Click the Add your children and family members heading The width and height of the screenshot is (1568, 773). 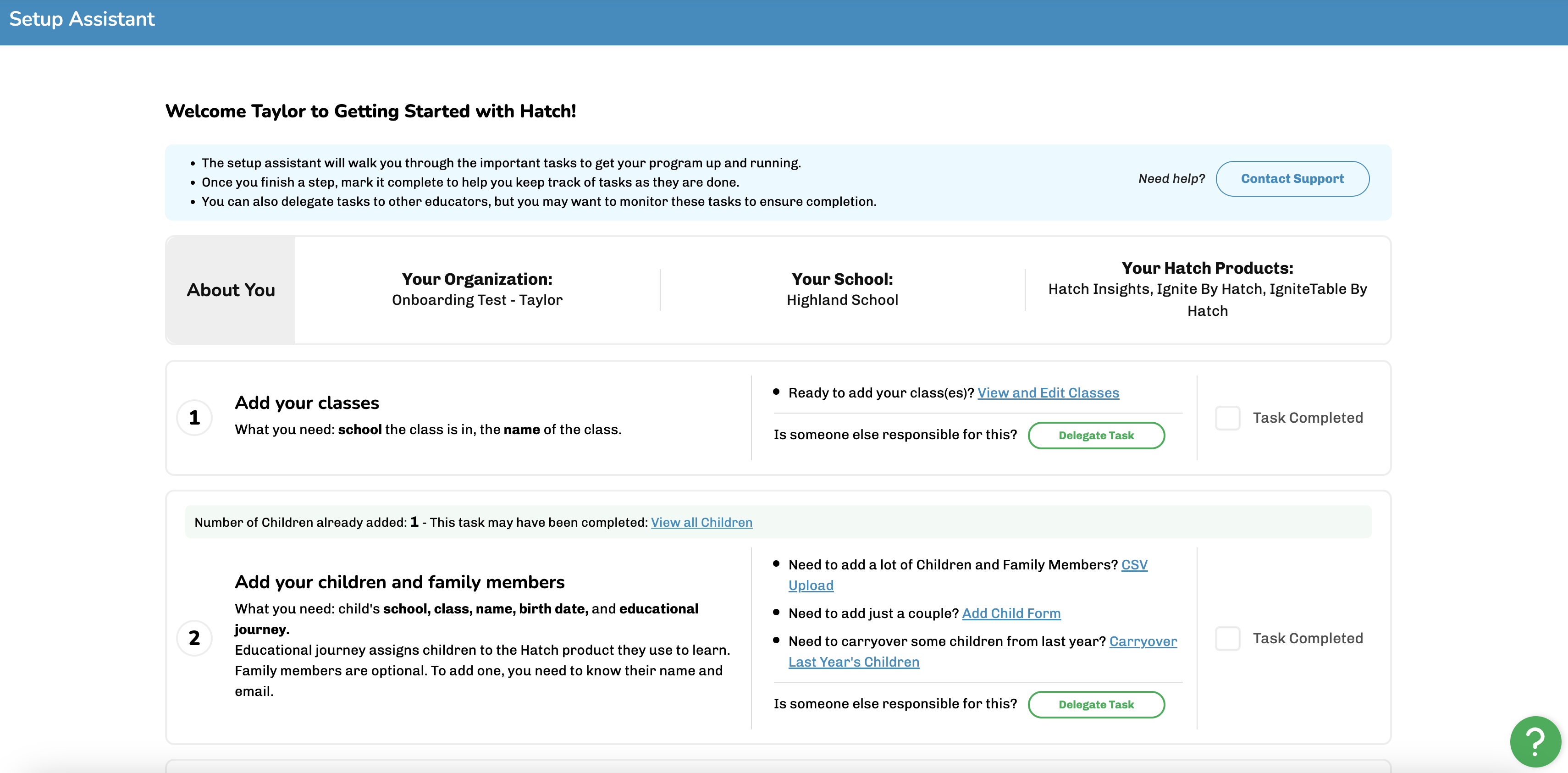399,582
